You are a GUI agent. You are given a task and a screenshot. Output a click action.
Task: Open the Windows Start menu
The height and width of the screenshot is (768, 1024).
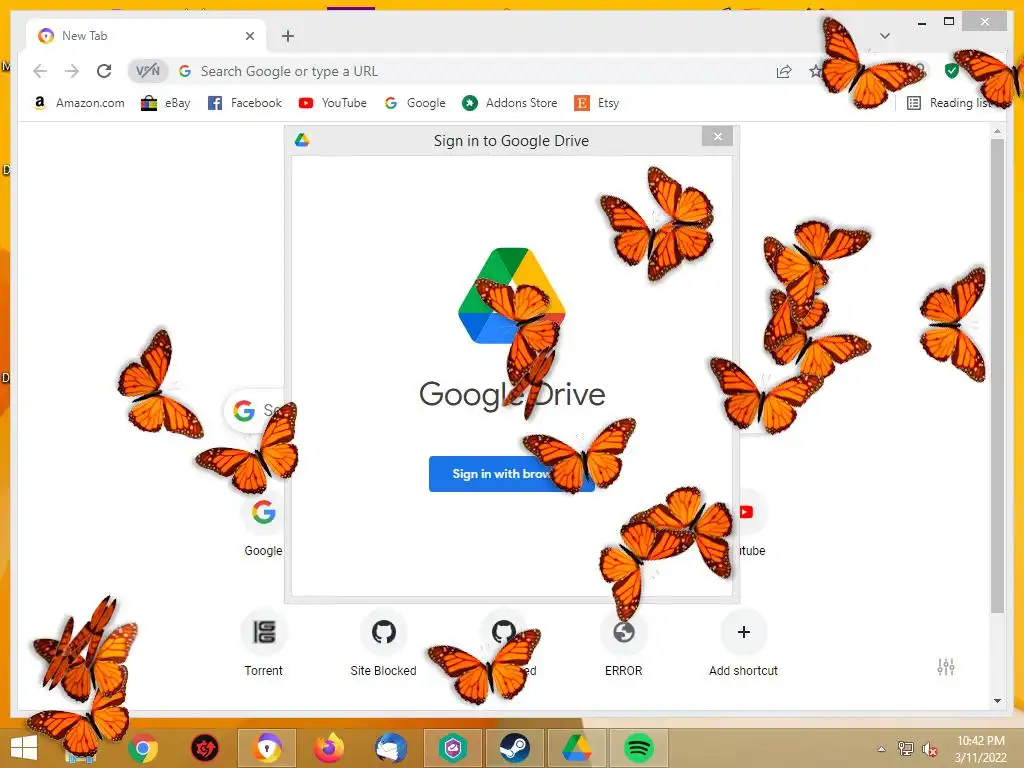pyautogui.click(x=24, y=748)
